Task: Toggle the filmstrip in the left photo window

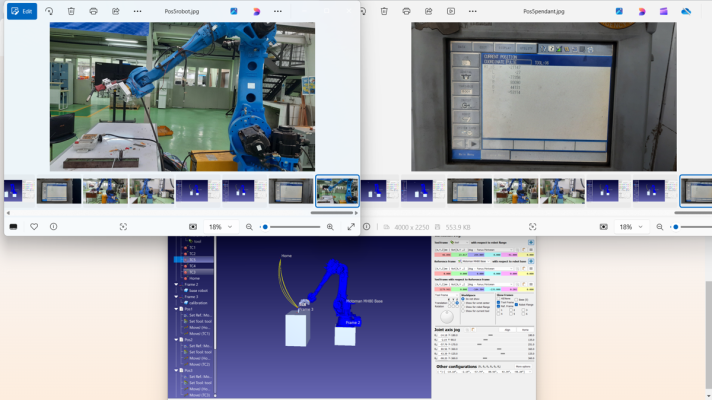Action: 14,227
